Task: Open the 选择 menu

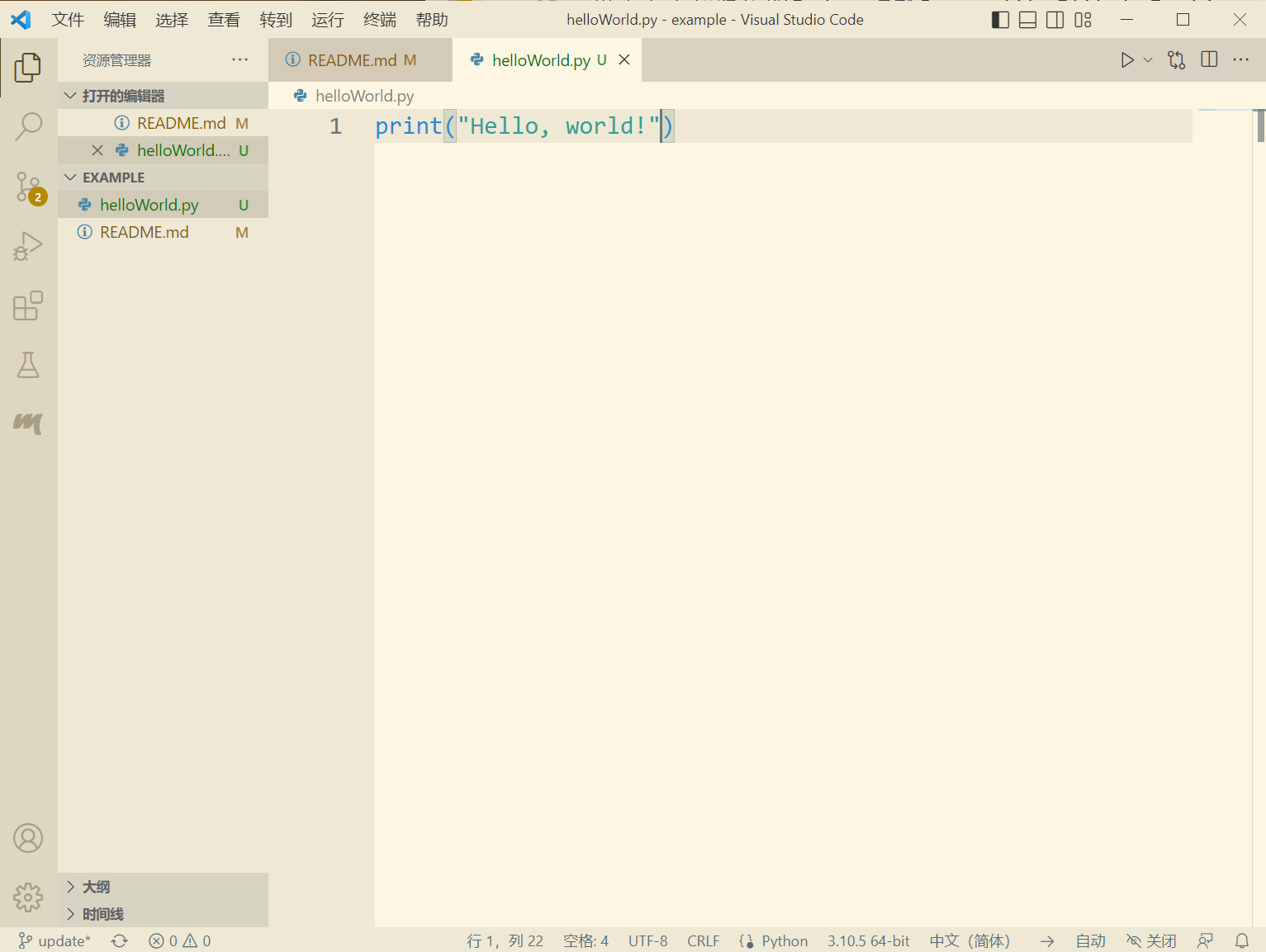Action: [172, 20]
